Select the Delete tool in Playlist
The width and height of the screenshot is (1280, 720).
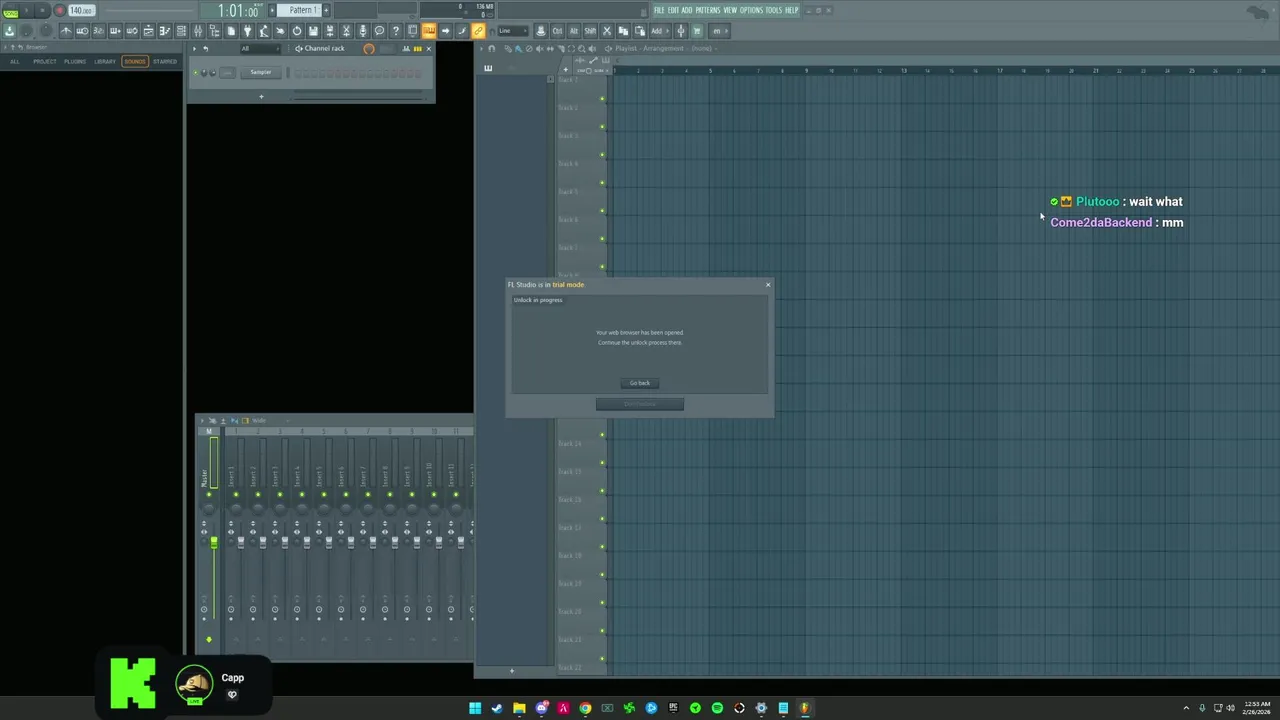point(529,49)
